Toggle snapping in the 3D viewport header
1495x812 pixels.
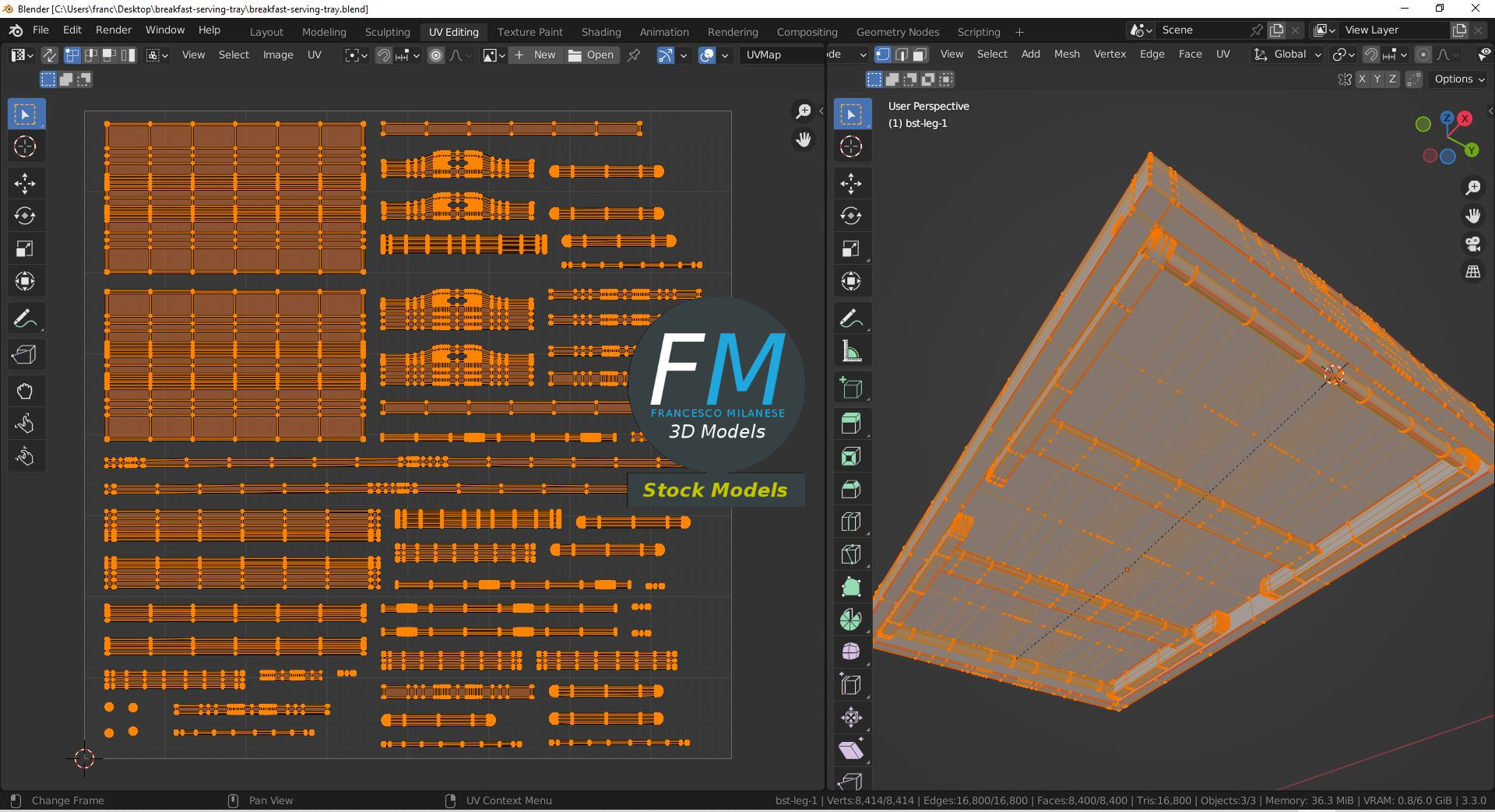click(x=1371, y=54)
